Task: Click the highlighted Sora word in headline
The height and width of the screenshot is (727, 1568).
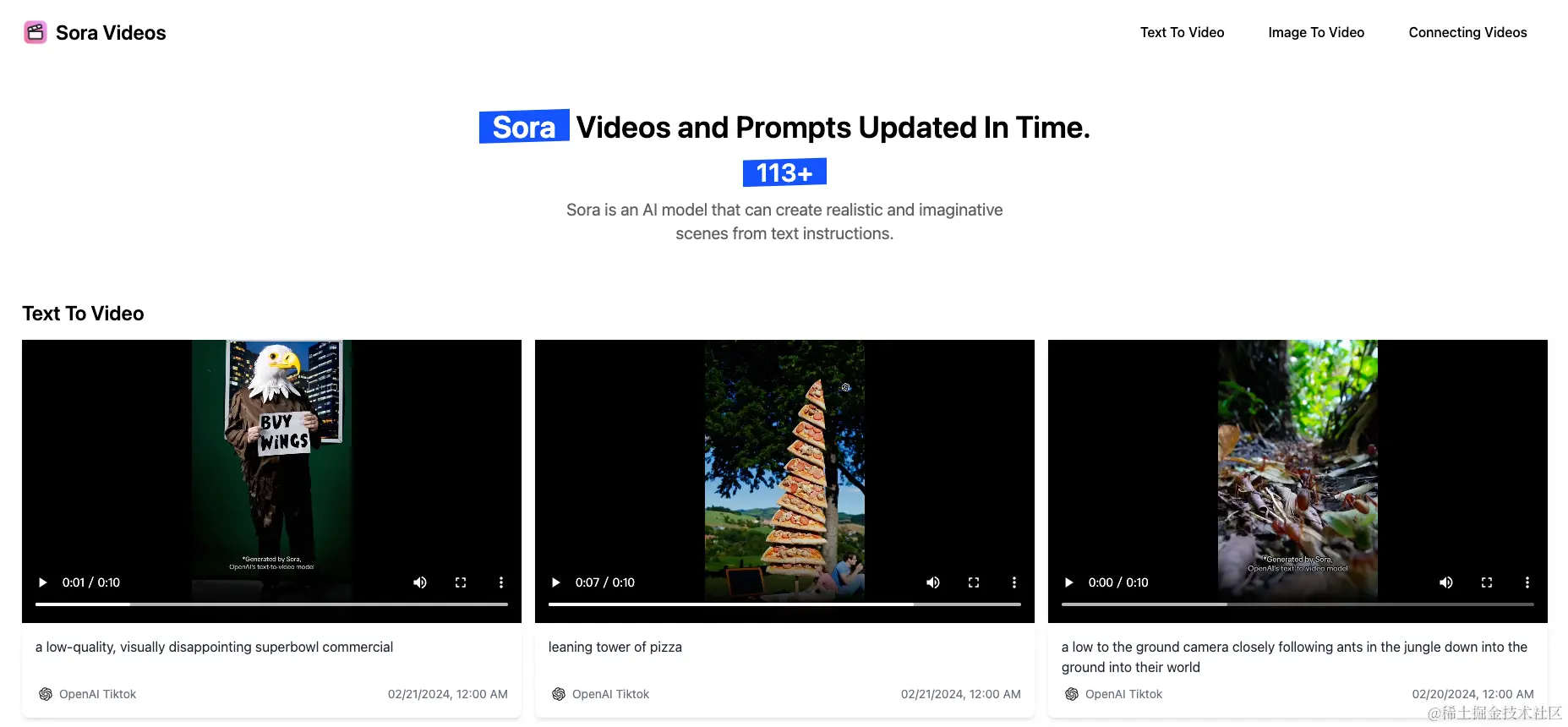Action: point(524,127)
